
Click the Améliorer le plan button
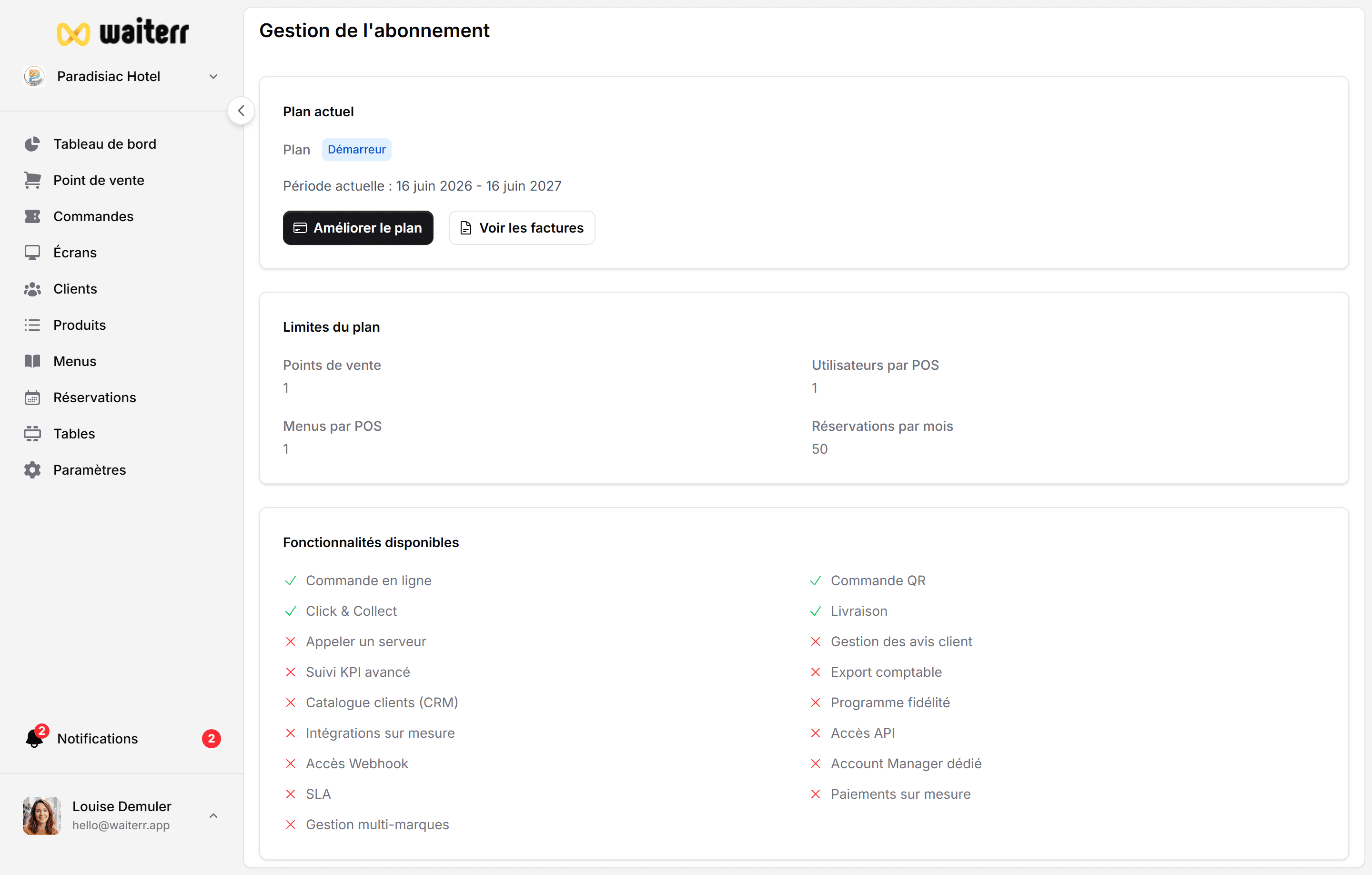358,228
